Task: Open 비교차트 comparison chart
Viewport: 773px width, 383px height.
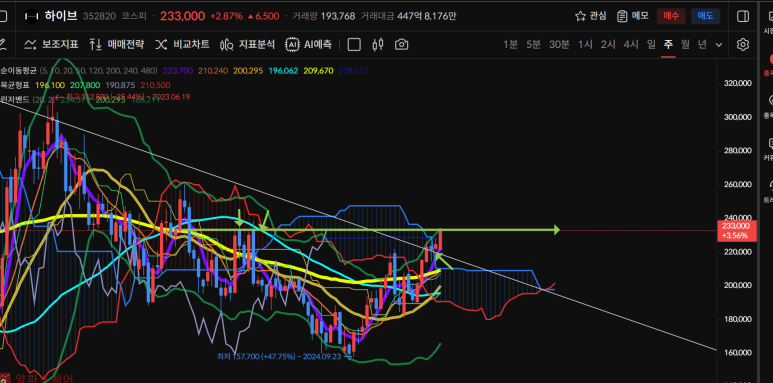Action: click(182, 44)
